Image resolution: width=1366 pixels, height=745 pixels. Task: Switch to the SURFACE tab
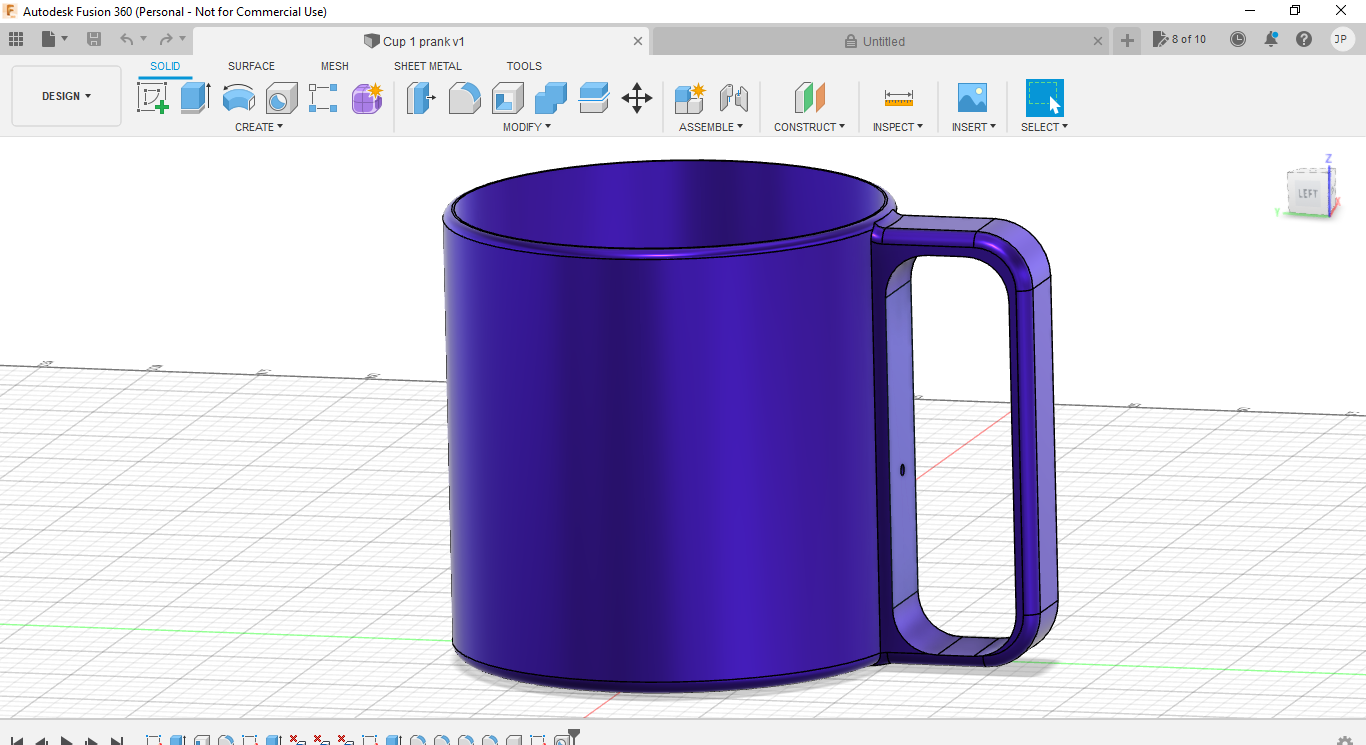click(x=251, y=66)
